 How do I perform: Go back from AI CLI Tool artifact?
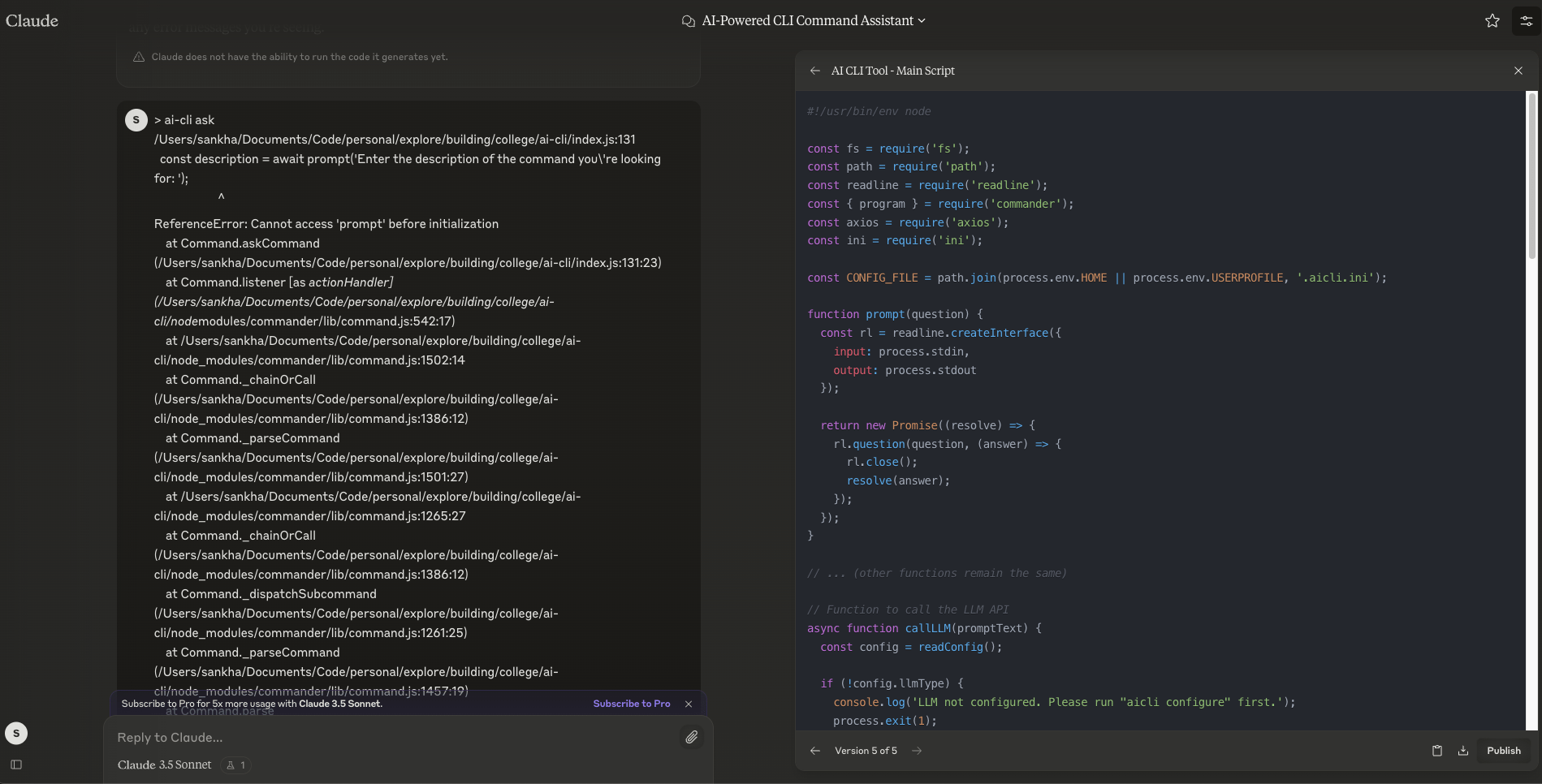(815, 71)
